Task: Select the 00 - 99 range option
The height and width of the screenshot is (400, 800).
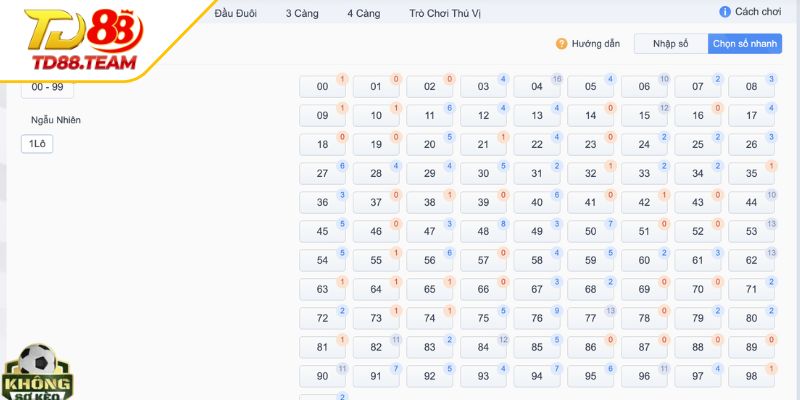Action: [47, 87]
